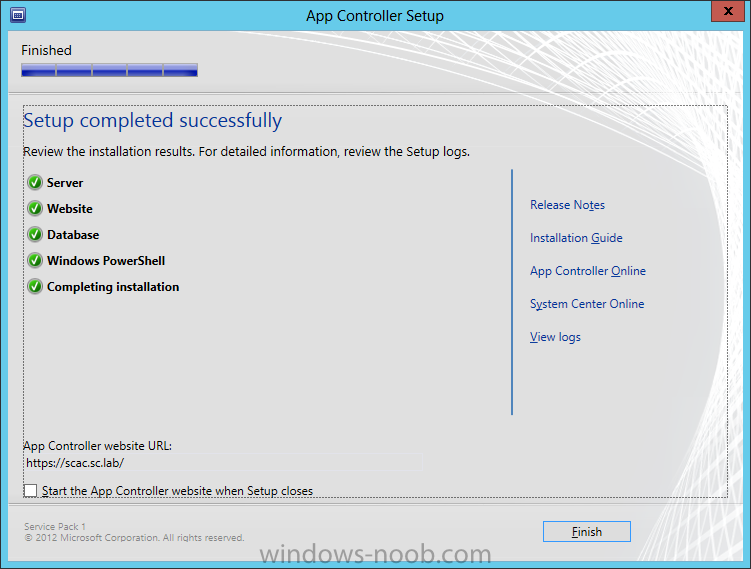Enable Start the App Controller website checkbox

click(30, 490)
